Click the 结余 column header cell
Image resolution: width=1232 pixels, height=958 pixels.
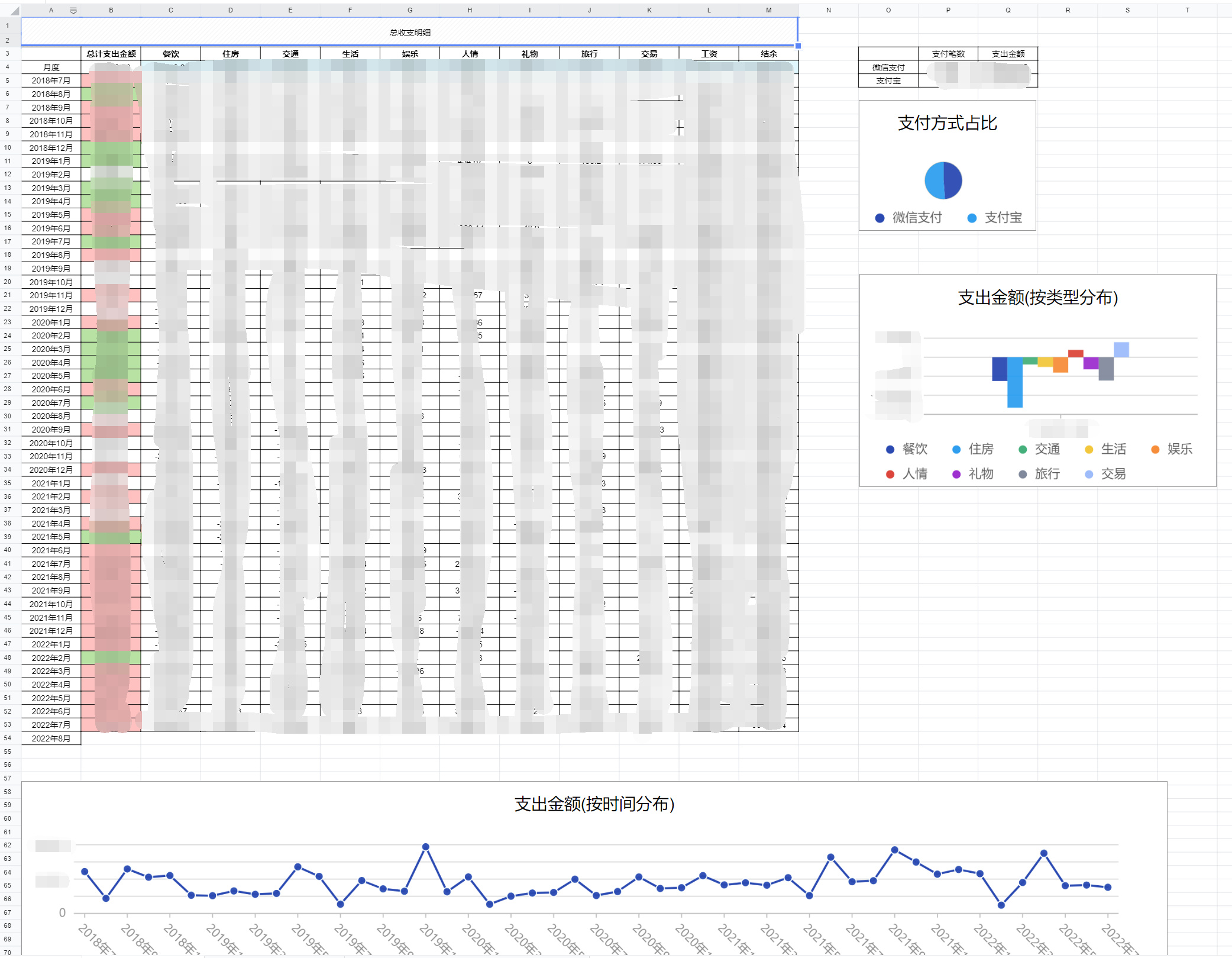(768, 54)
